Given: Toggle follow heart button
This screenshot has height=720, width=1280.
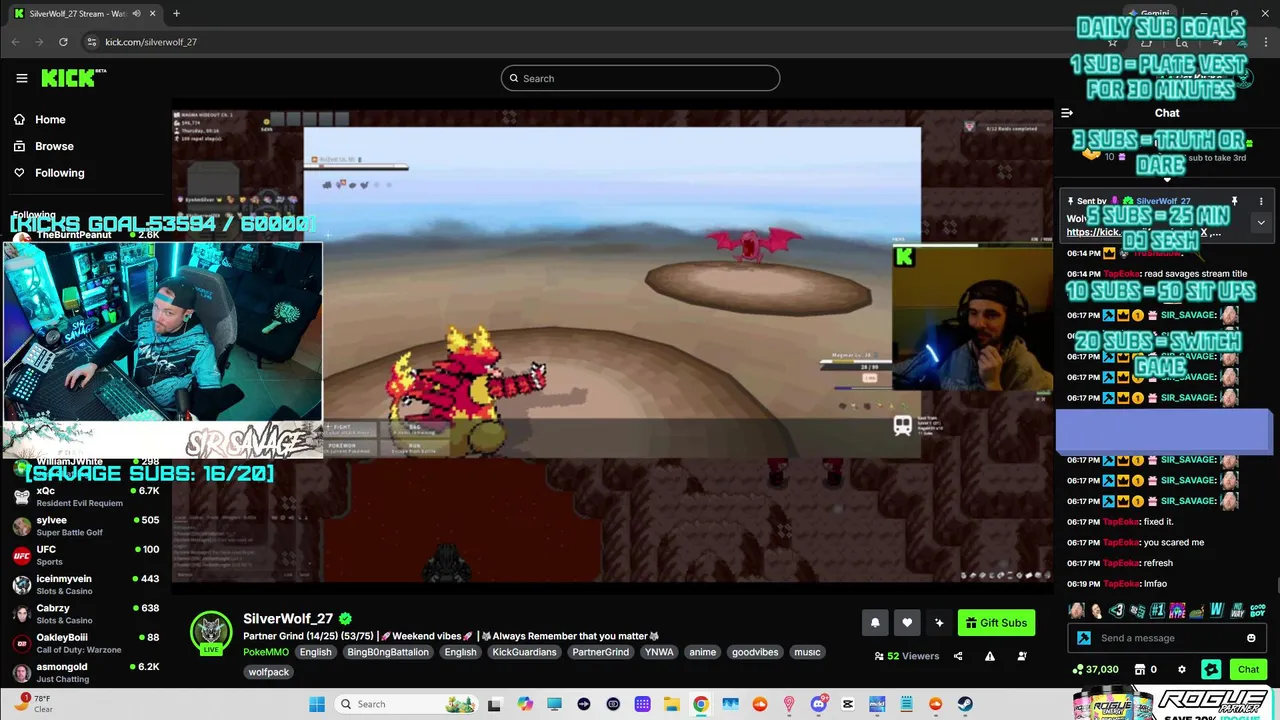Looking at the screenshot, I should [x=907, y=623].
